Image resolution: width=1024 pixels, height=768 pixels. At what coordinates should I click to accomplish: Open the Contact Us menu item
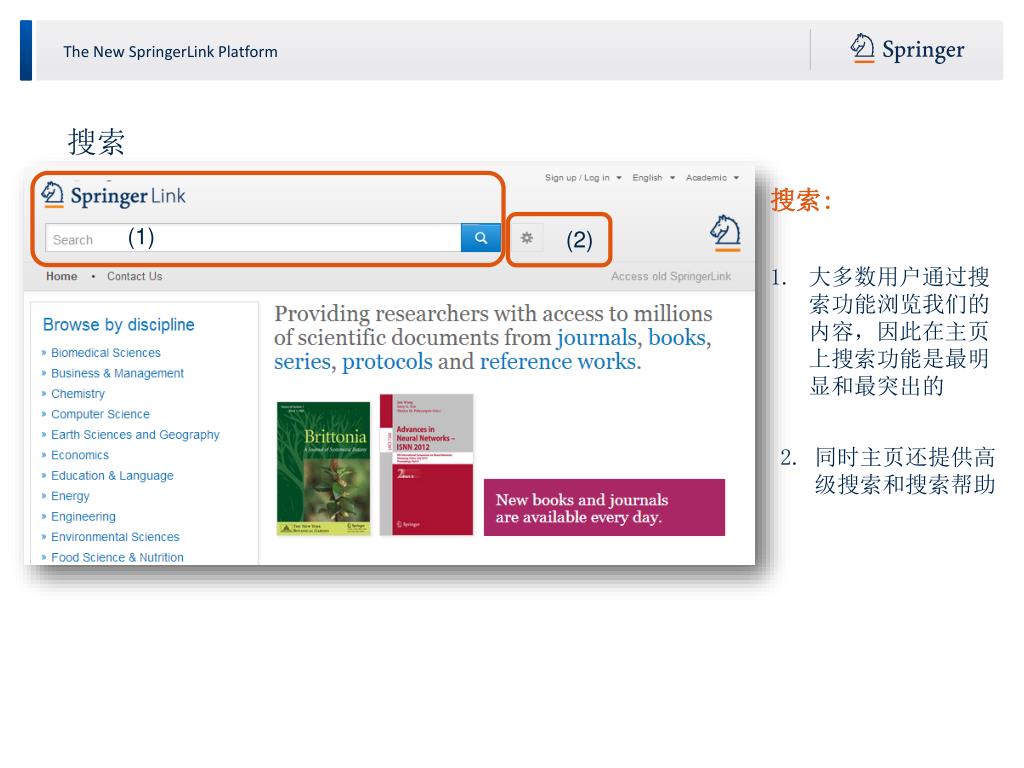click(135, 276)
